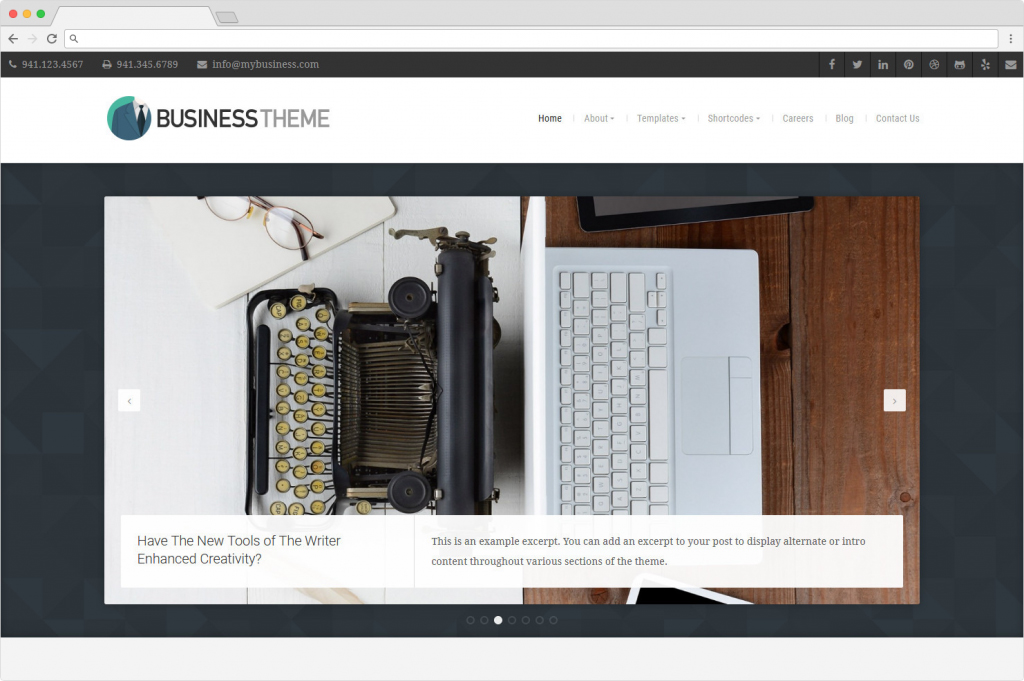
Task: Advance to next slide with right arrow
Action: click(895, 401)
